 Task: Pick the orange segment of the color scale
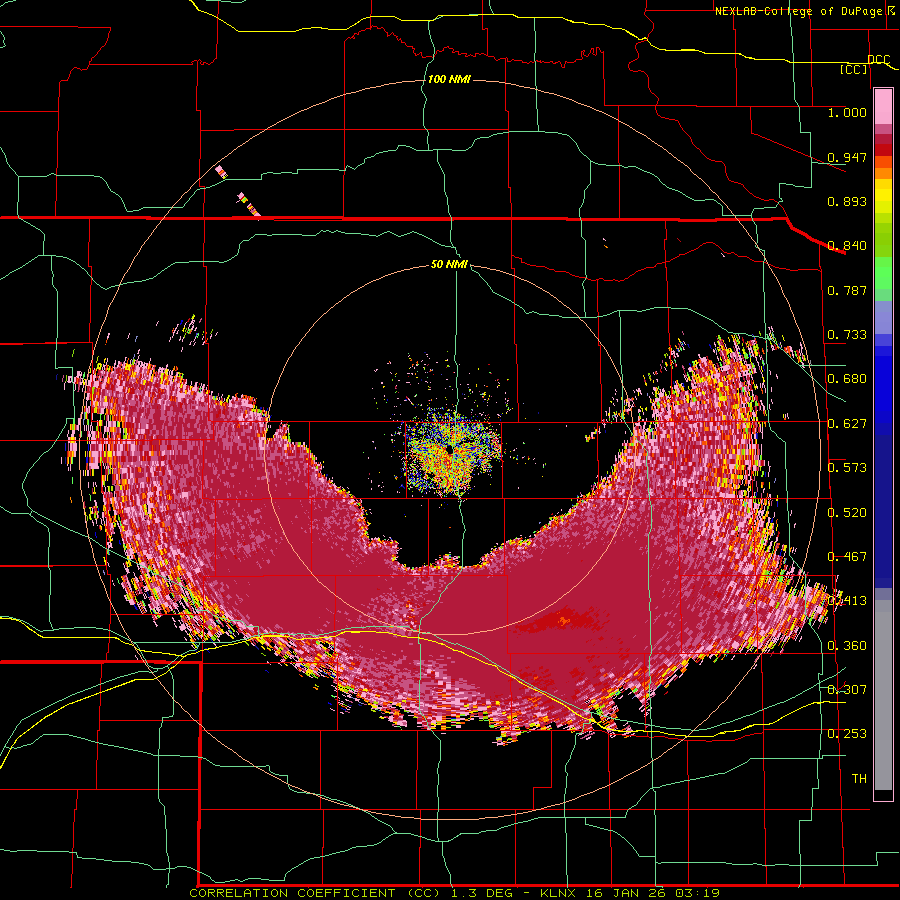click(883, 173)
